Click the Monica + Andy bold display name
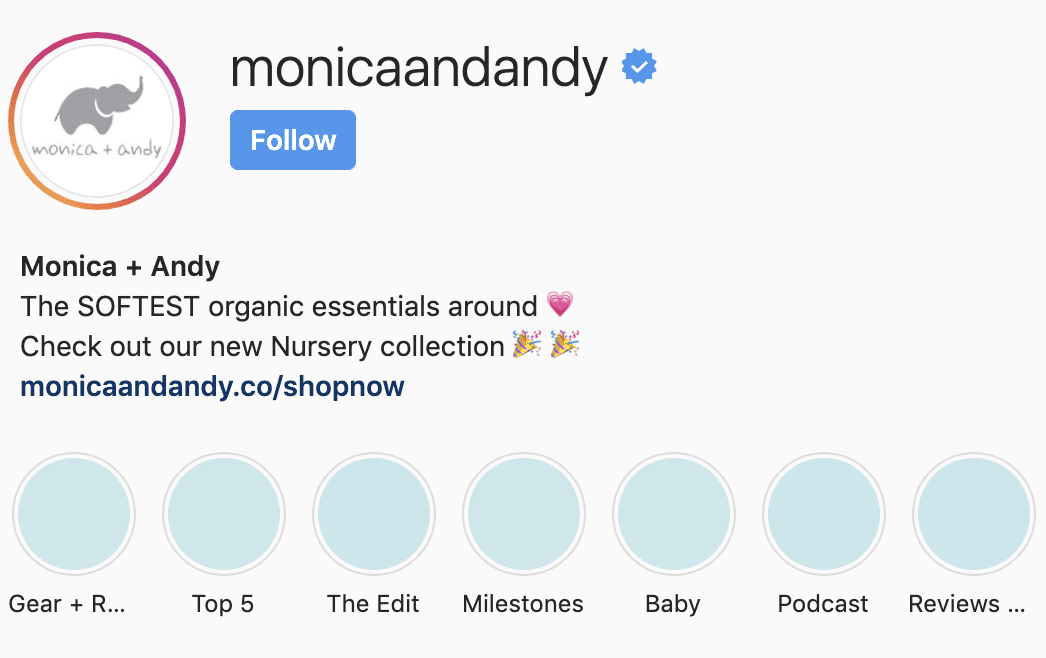Image resolution: width=1046 pixels, height=658 pixels. pos(120,266)
